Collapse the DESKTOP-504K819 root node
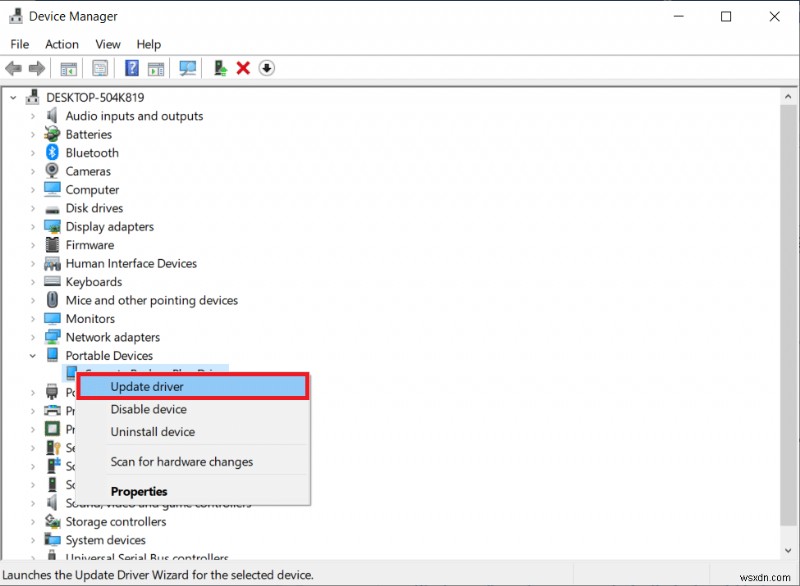This screenshot has width=800, height=586. [x=13, y=97]
